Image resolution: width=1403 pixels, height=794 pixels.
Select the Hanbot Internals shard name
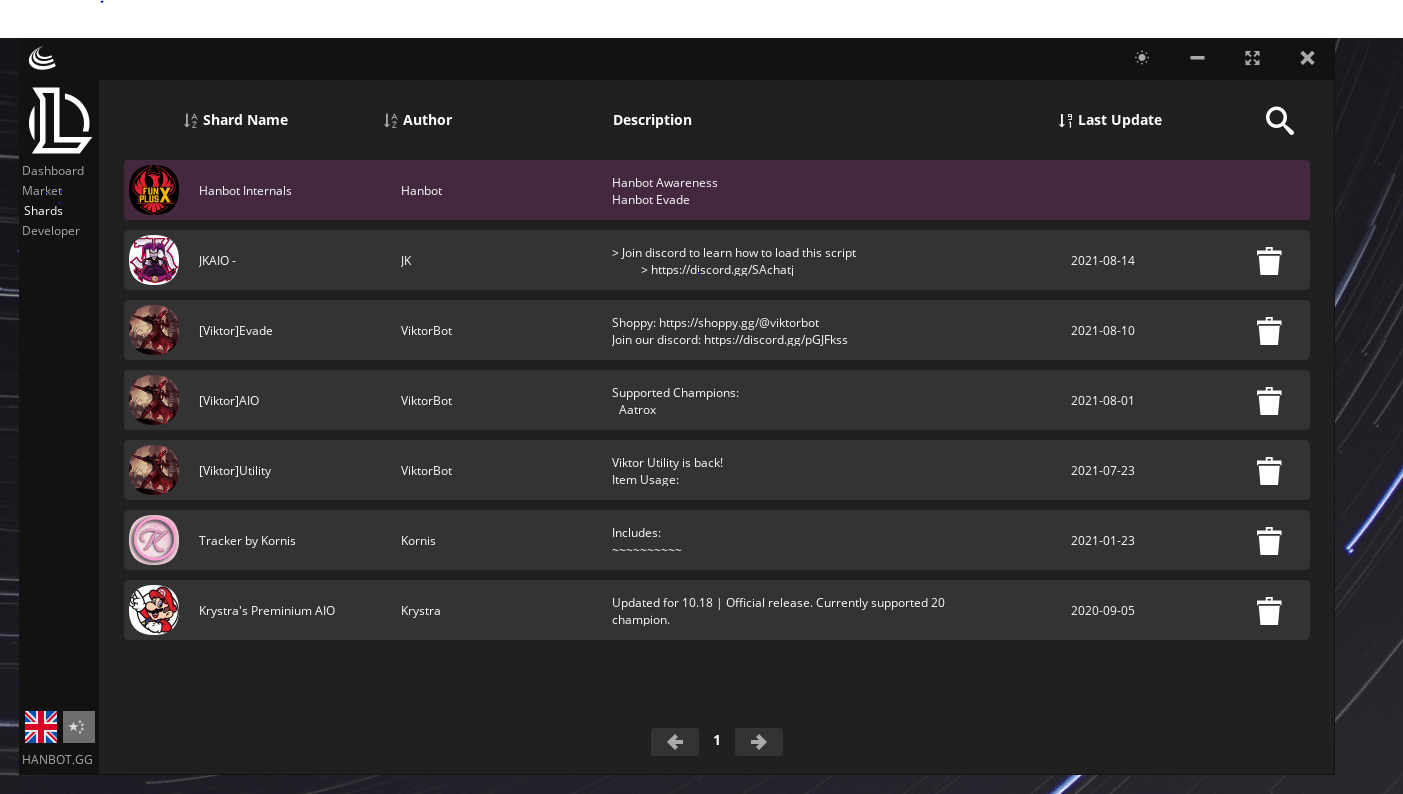[245, 191]
